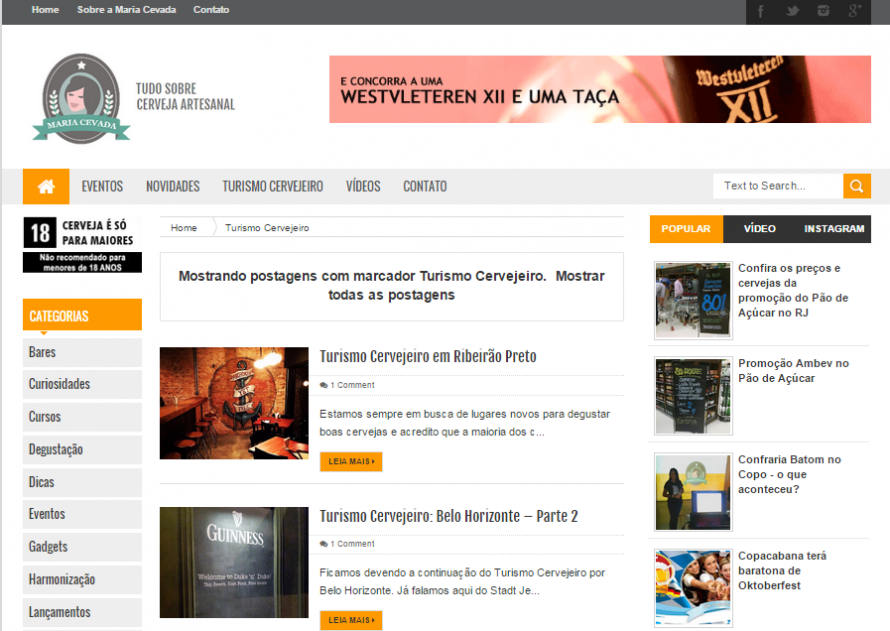Open Turismo Cervejeiro em Ribeirão Preto title
This screenshot has width=890, height=631.
coord(428,356)
